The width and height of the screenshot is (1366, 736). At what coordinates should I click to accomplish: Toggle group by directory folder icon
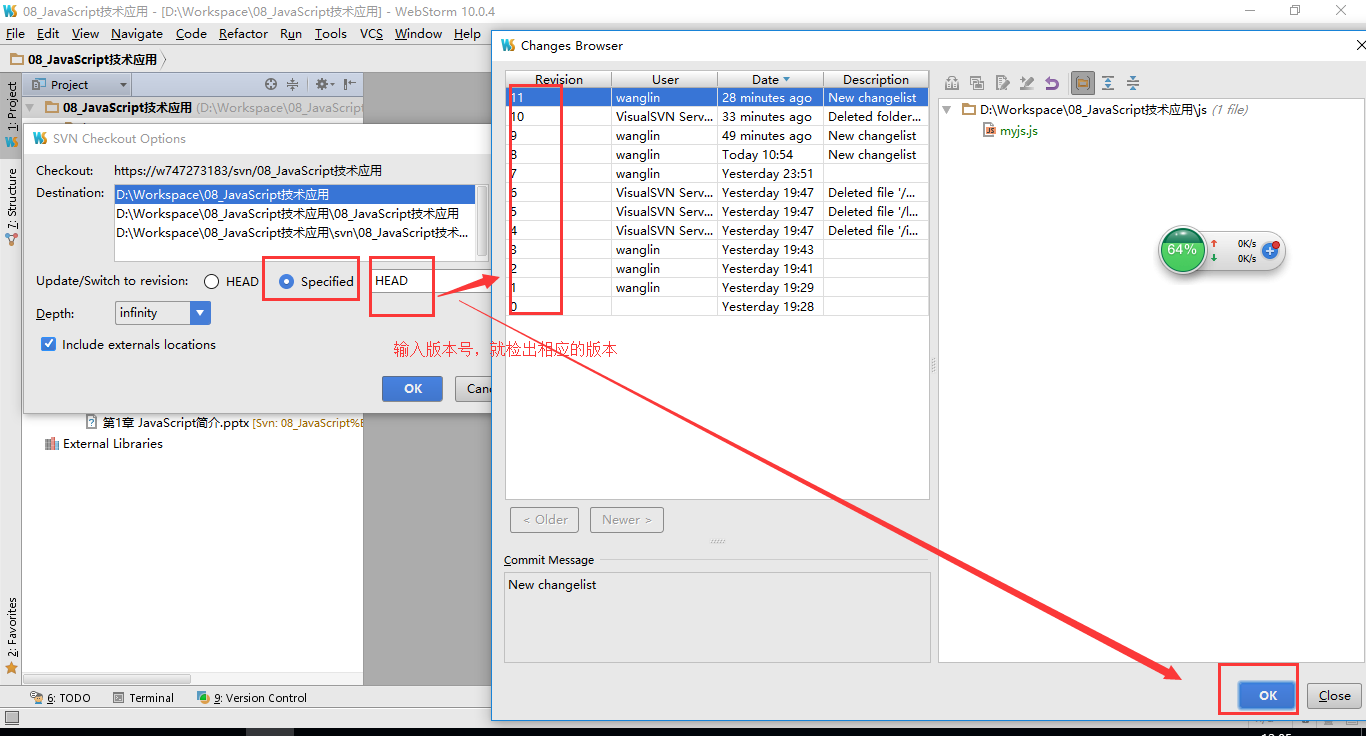coord(1081,83)
